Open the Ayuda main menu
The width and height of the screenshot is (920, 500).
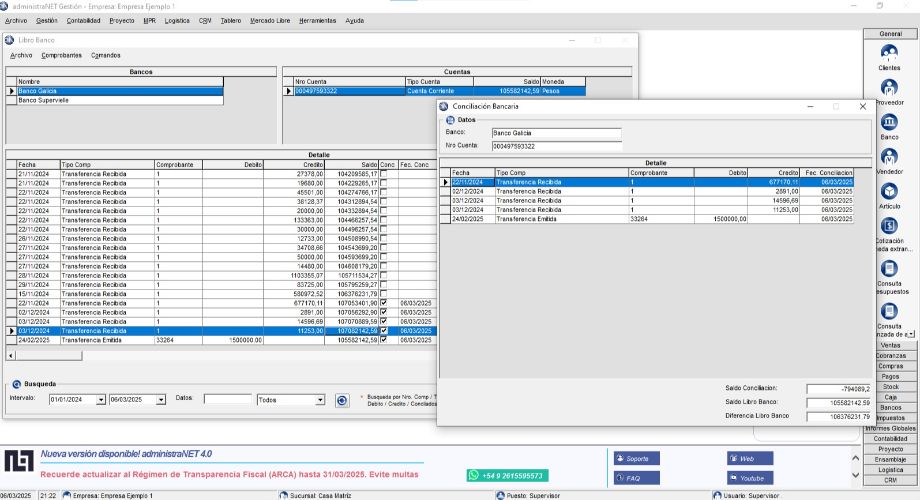354,21
